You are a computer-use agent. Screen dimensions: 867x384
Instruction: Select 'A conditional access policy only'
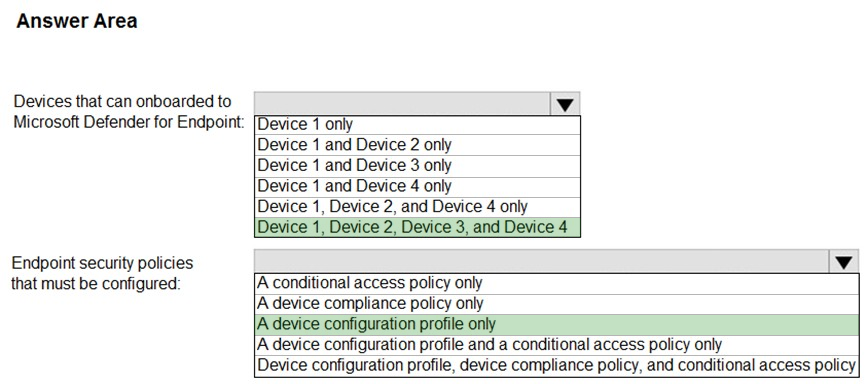point(557,283)
